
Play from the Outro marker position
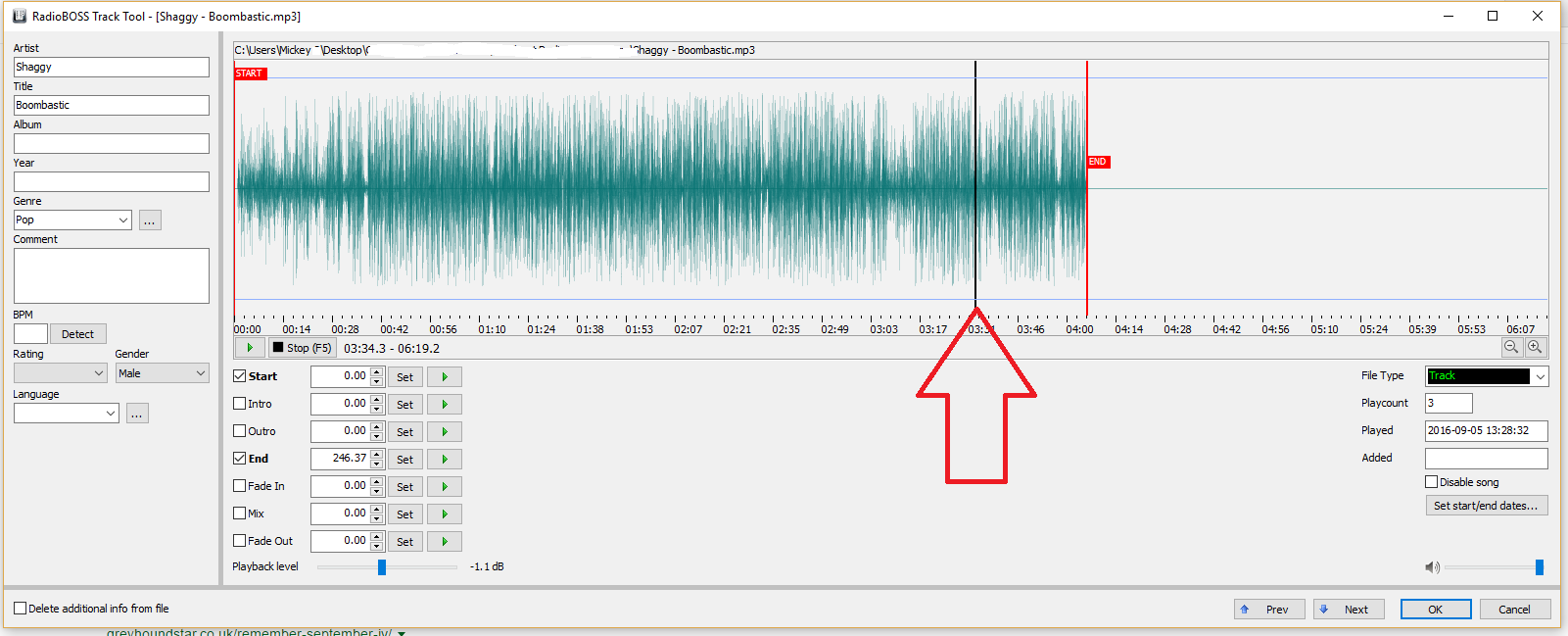(x=445, y=431)
